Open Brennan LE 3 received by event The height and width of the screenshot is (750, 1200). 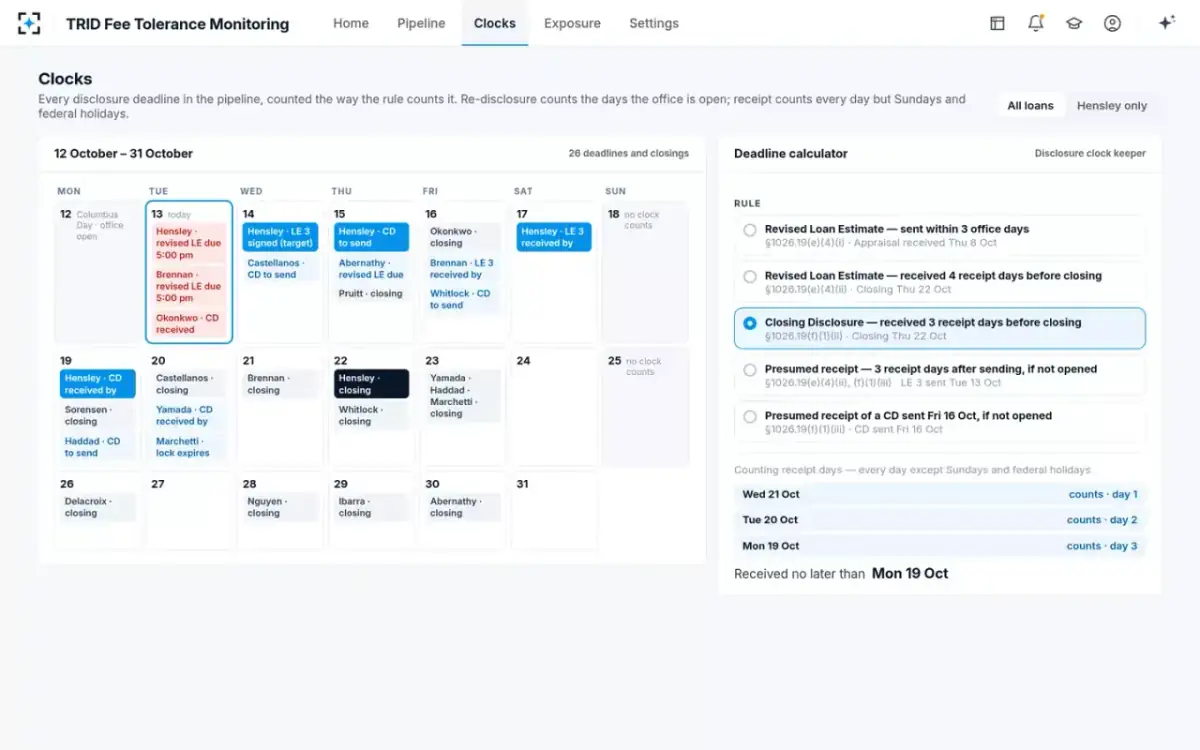[x=463, y=268]
